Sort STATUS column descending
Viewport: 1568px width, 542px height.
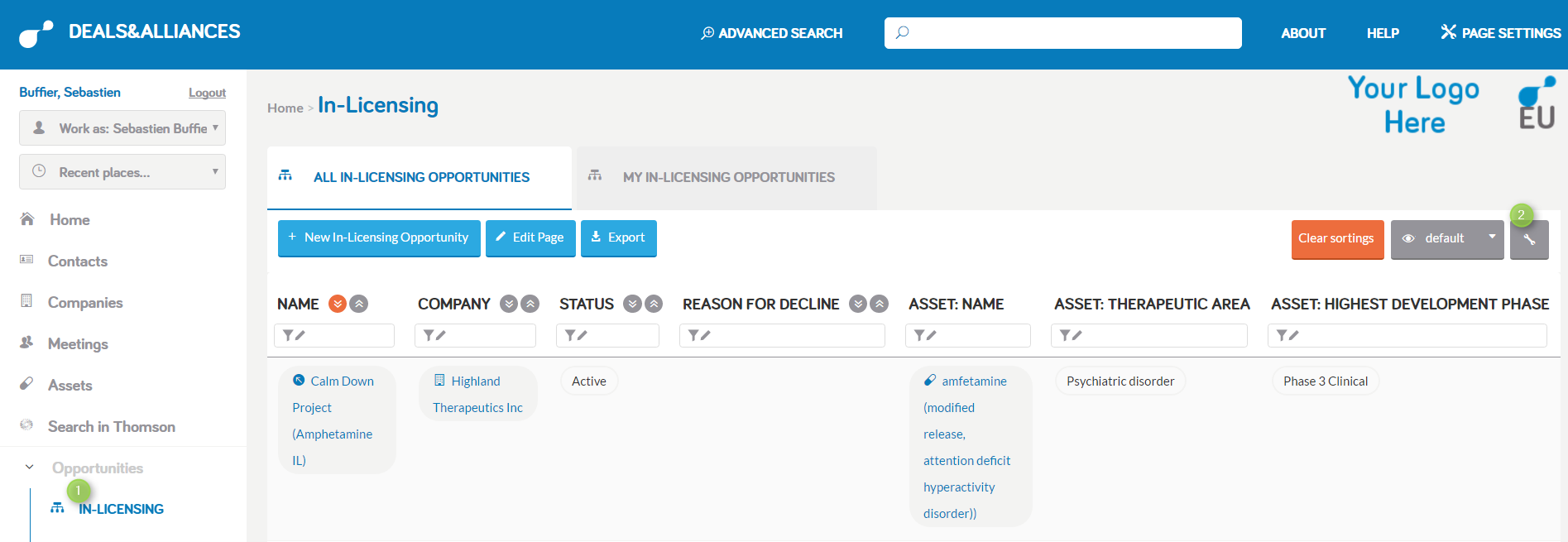click(632, 304)
